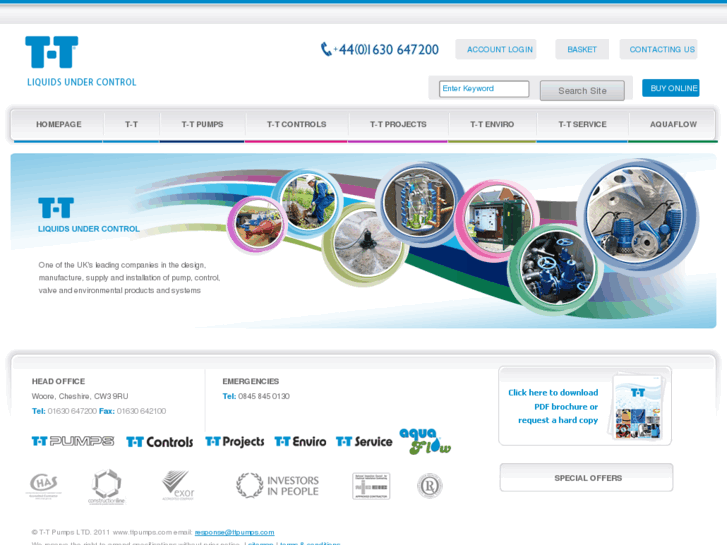Screen dimensions: 727x545
Task: Click the worker in hi-vis circle image
Action: pos(308,201)
